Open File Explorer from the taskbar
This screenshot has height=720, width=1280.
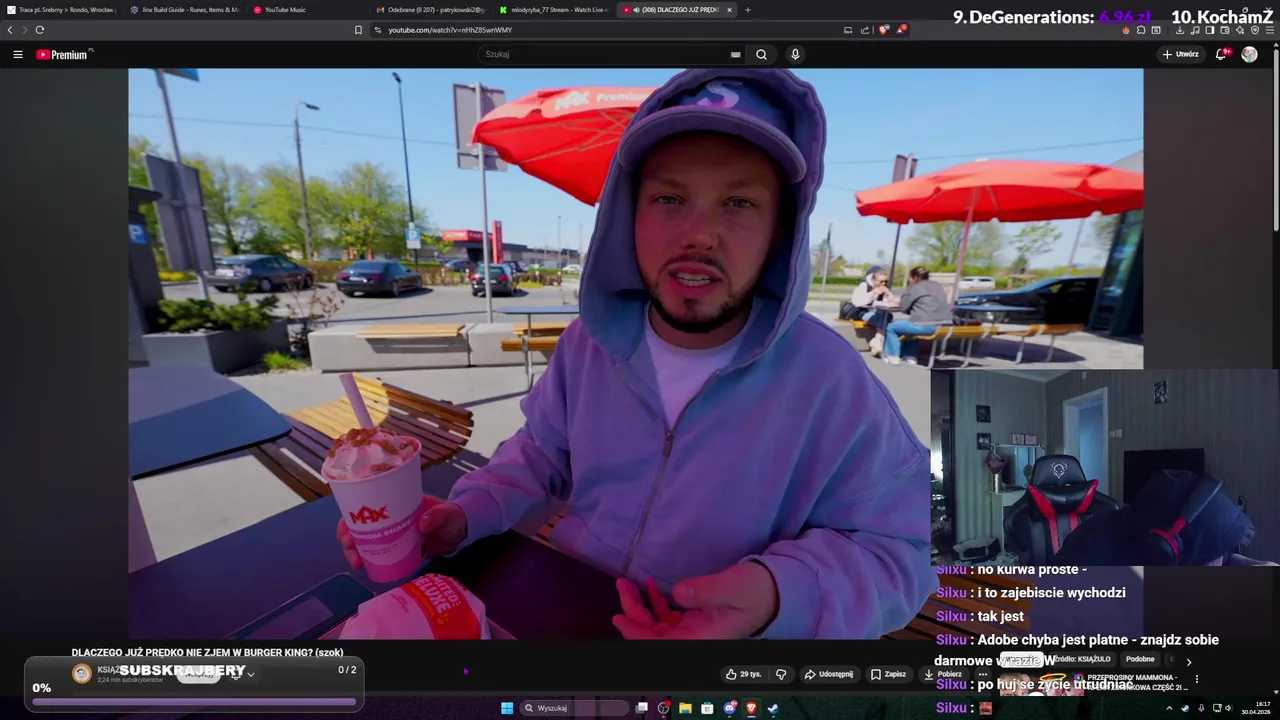point(685,708)
